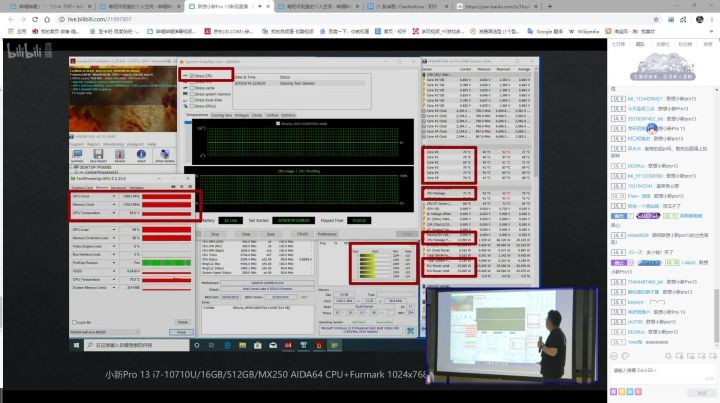
Task: Open the Chrome three-dot menu
Action: click(712, 19)
